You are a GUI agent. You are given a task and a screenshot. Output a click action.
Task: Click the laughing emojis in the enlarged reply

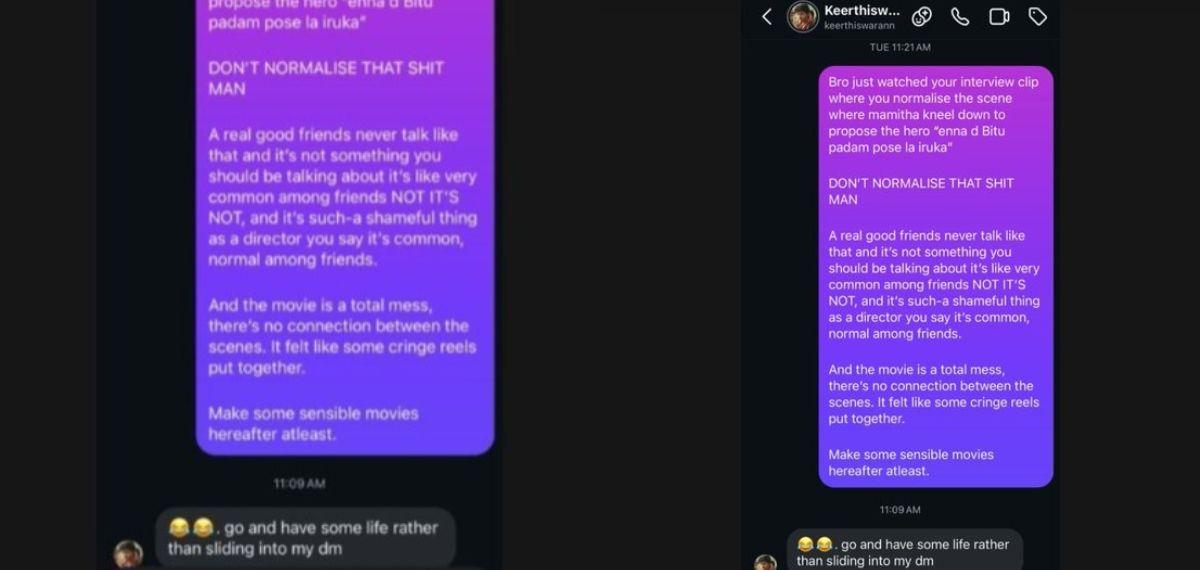[192, 527]
